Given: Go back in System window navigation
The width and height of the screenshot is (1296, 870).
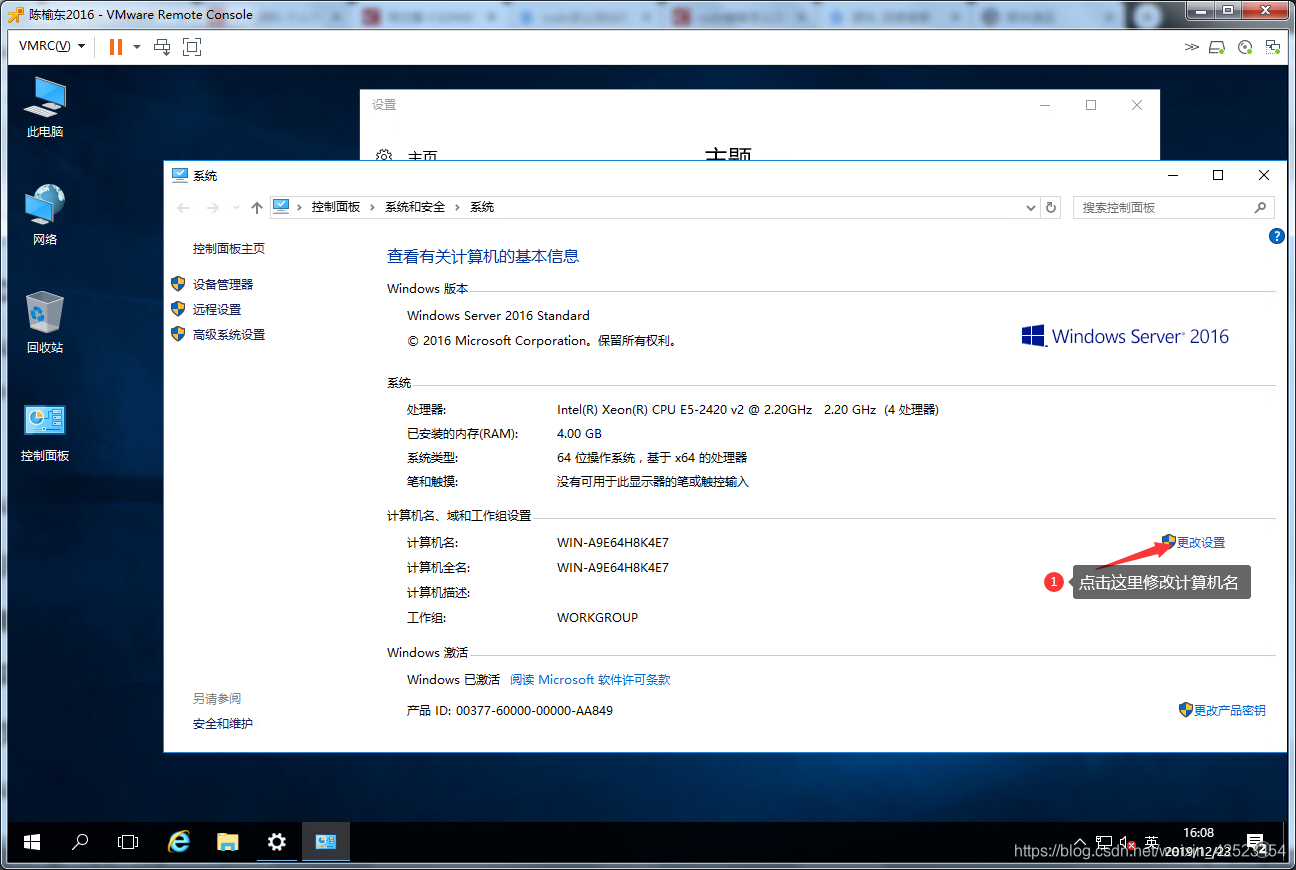Looking at the screenshot, I should [x=183, y=207].
